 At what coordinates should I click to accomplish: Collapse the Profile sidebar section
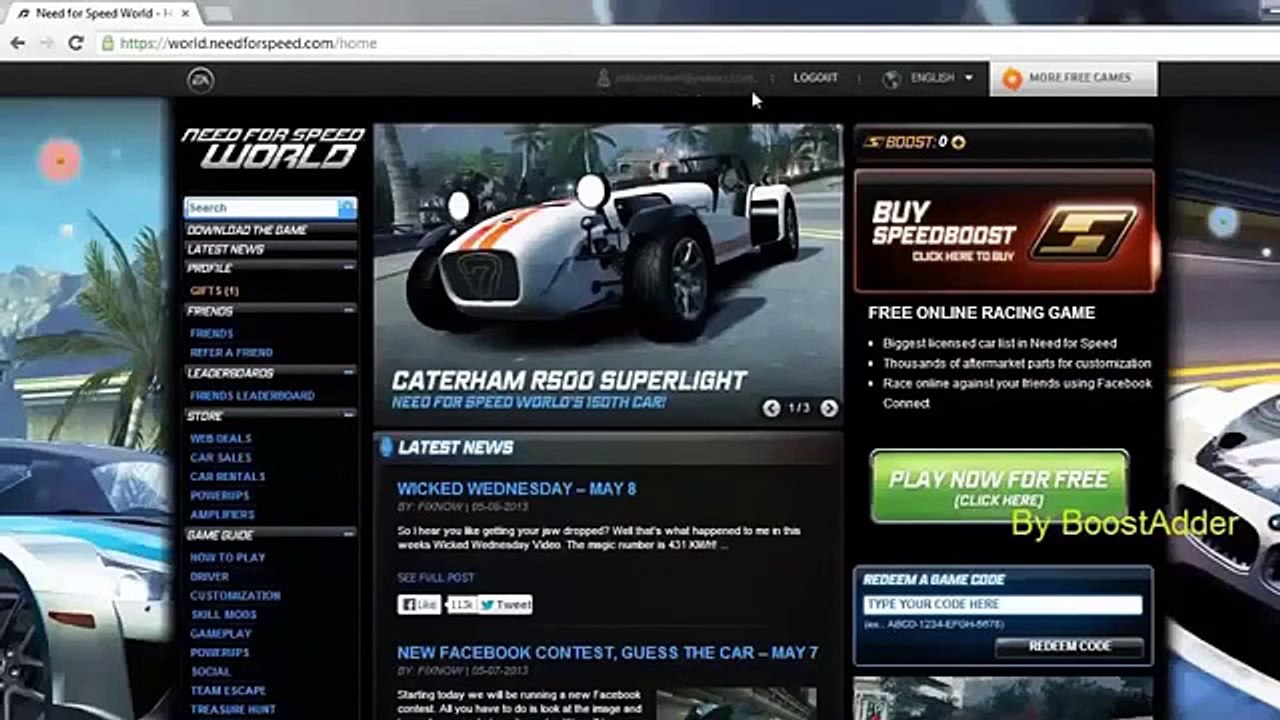coord(348,268)
